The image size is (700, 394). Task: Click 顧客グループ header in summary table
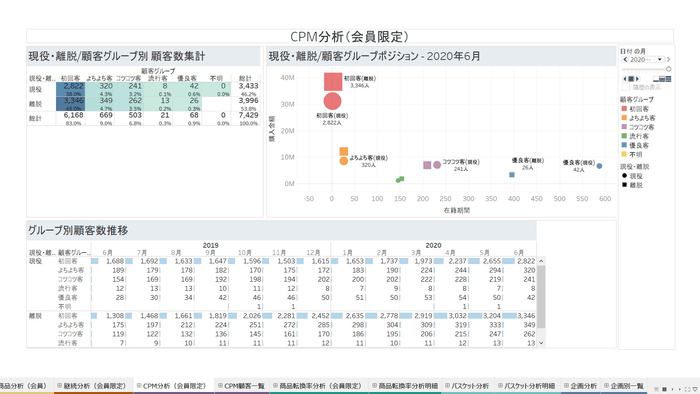click(x=158, y=71)
